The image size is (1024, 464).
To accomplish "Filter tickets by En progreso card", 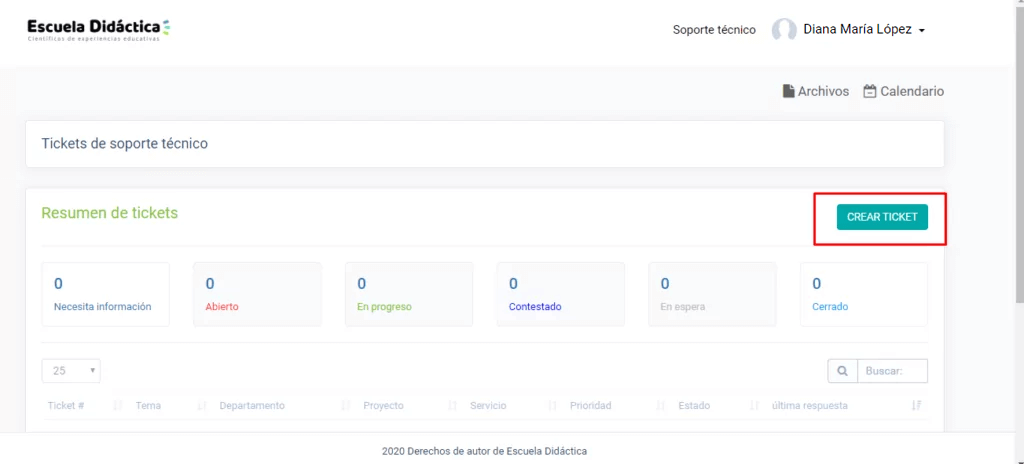I will (409, 294).
